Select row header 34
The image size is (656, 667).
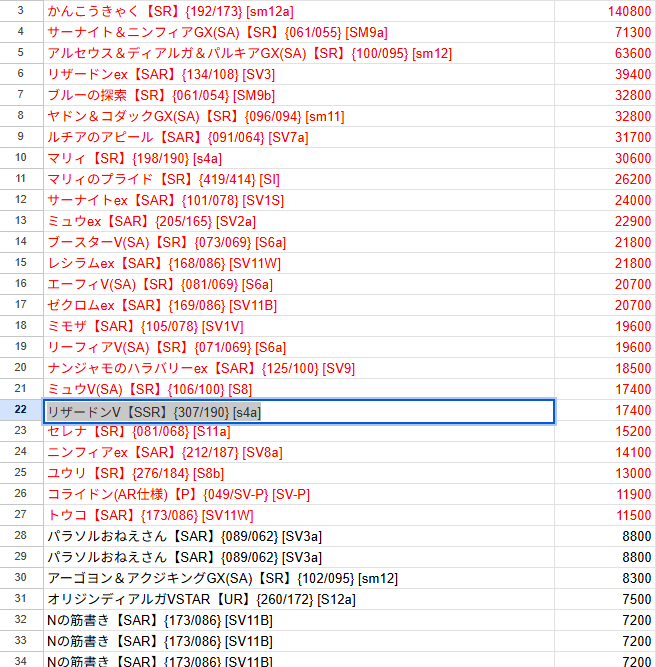pyautogui.click(x=21, y=661)
